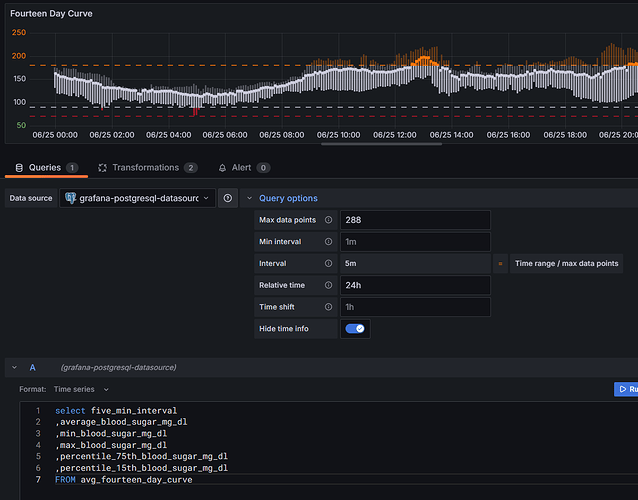Show info for Relative time
Image resolution: width=638 pixels, height=500 pixels.
[328, 285]
